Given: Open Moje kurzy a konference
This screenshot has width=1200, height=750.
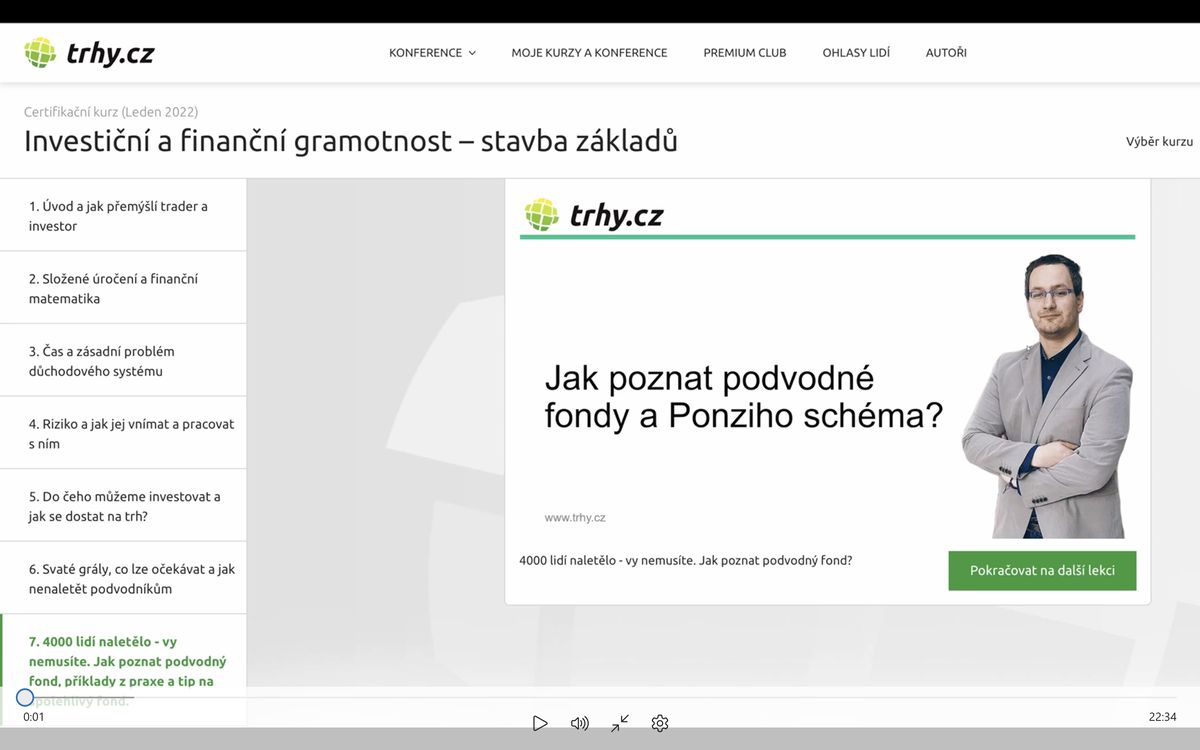Looking at the screenshot, I should (589, 53).
